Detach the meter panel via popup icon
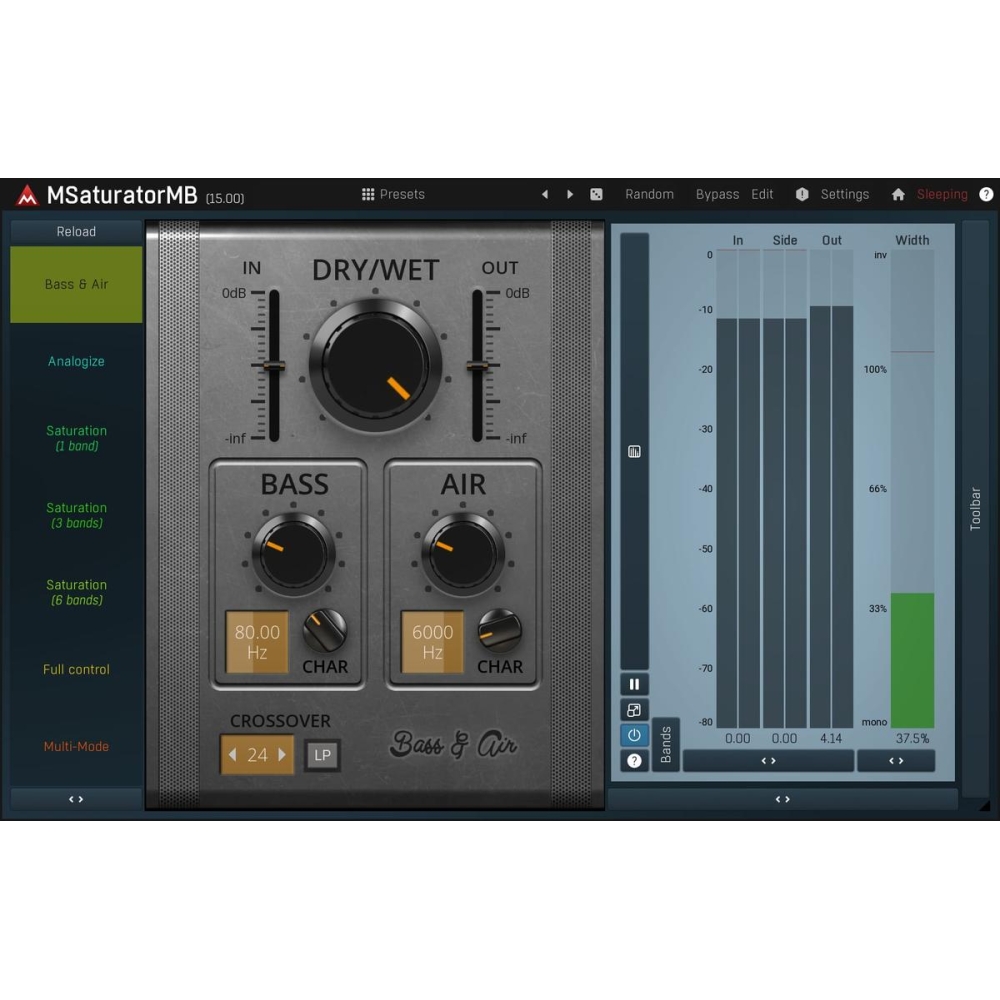1000x1000 pixels. [634, 710]
